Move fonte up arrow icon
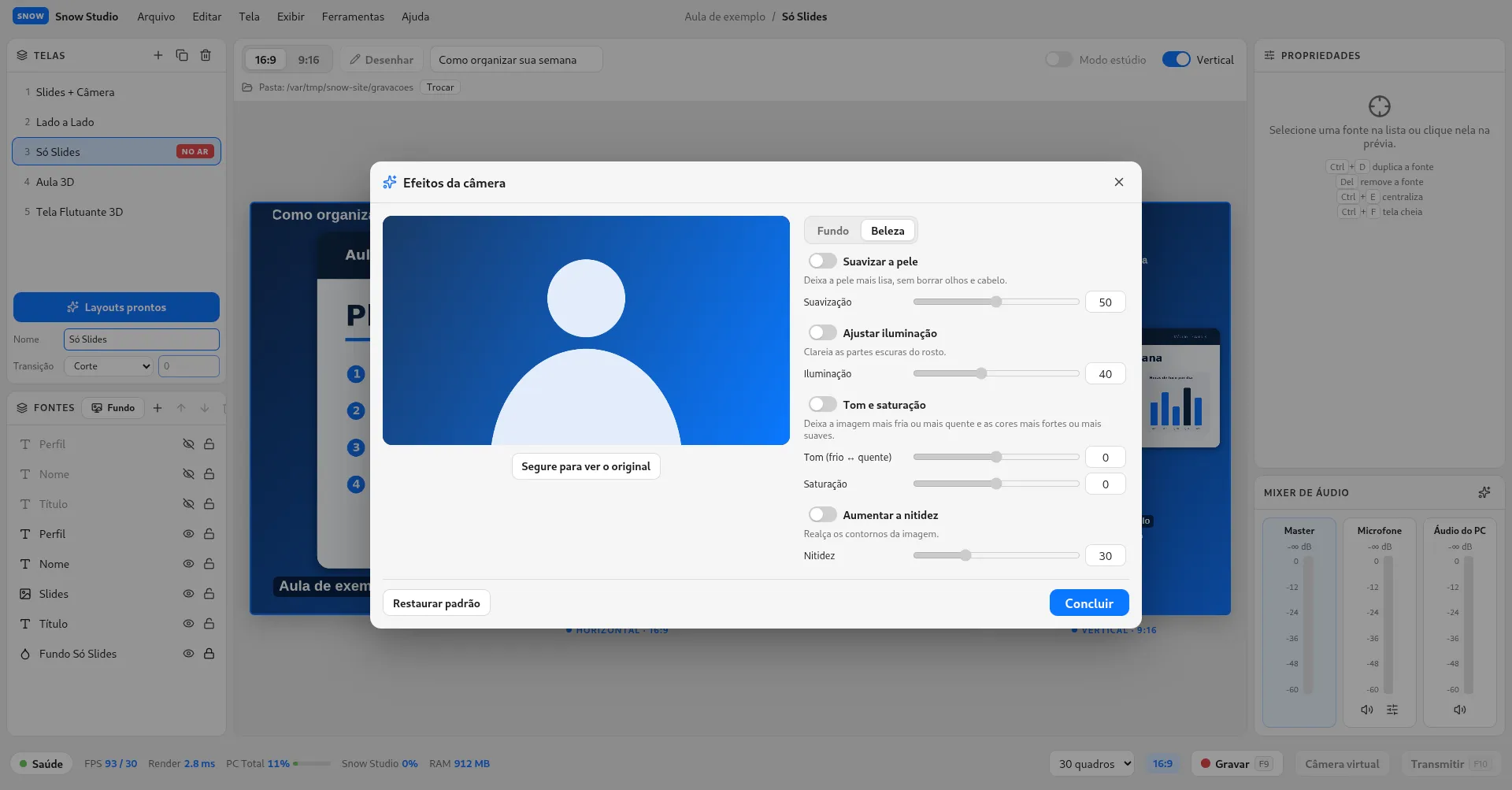Image resolution: width=1512 pixels, height=790 pixels. pyautogui.click(x=181, y=408)
